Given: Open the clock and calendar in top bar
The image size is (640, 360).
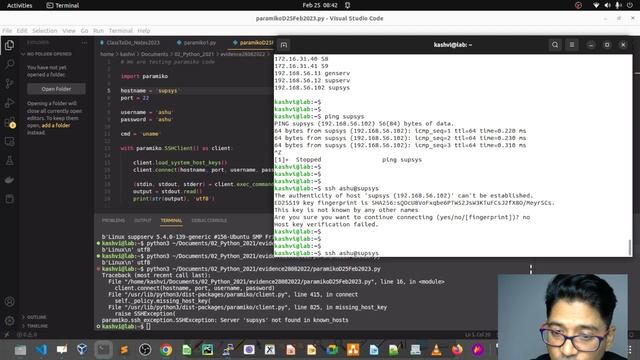Looking at the screenshot, I should tap(320, 5).
